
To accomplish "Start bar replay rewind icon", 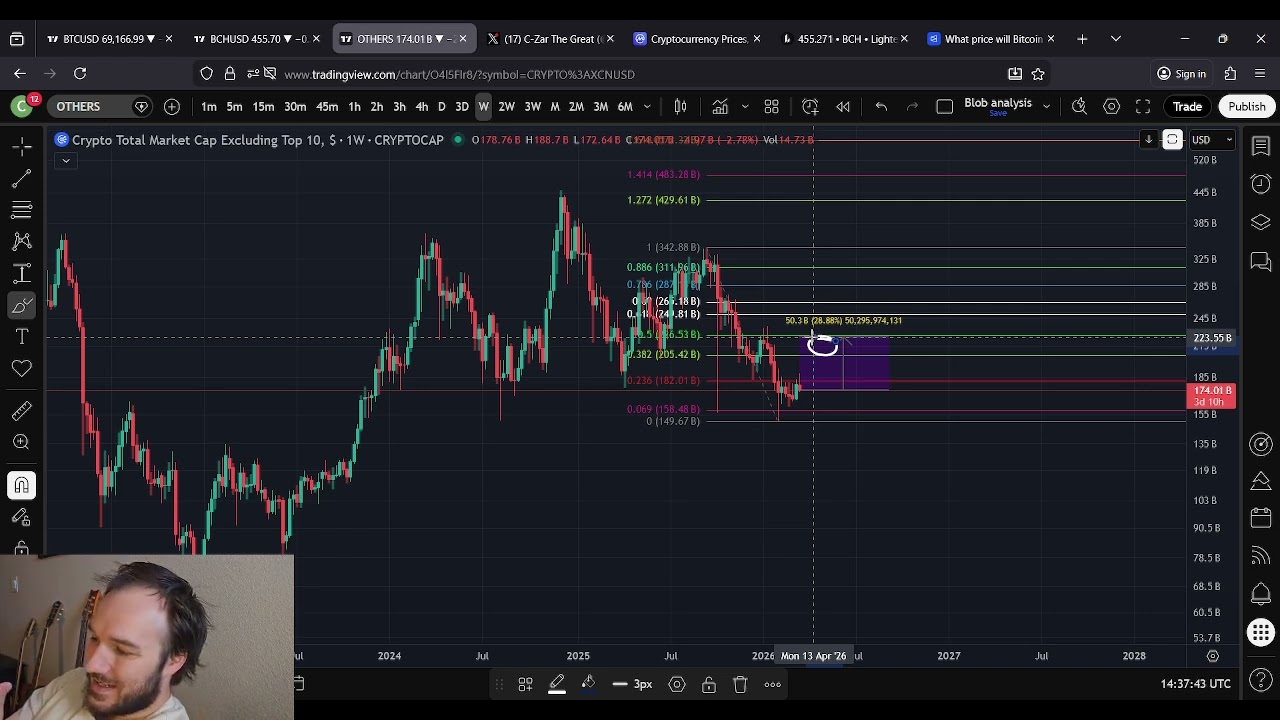I will tap(843, 106).
